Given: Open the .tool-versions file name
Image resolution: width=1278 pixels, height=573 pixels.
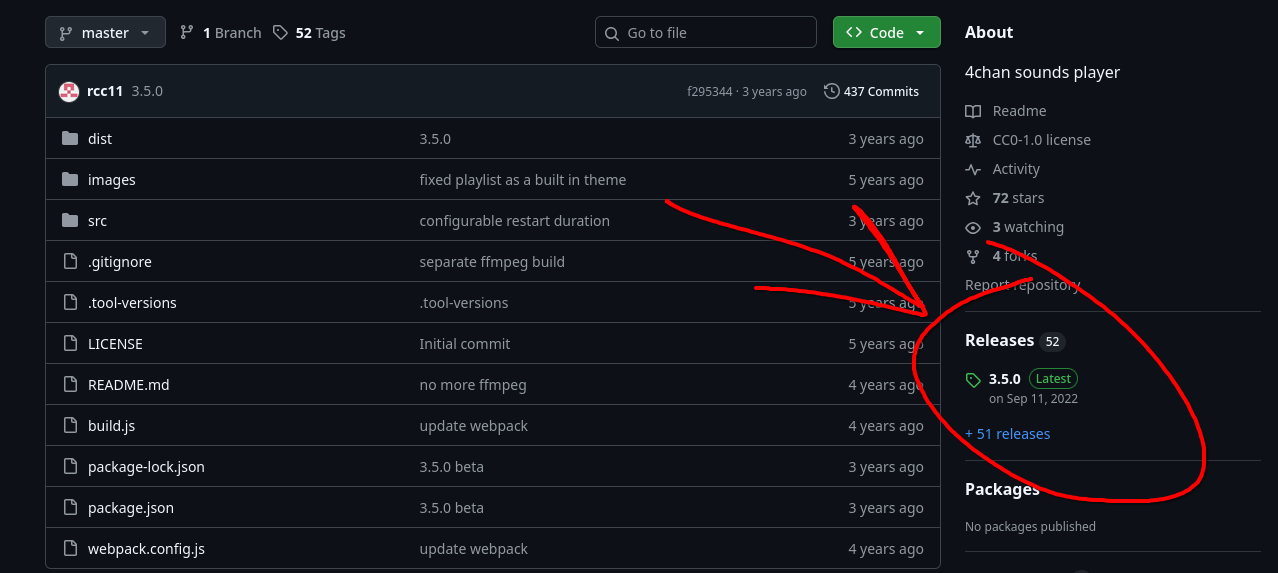Looking at the screenshot, I should click(132, 303).
